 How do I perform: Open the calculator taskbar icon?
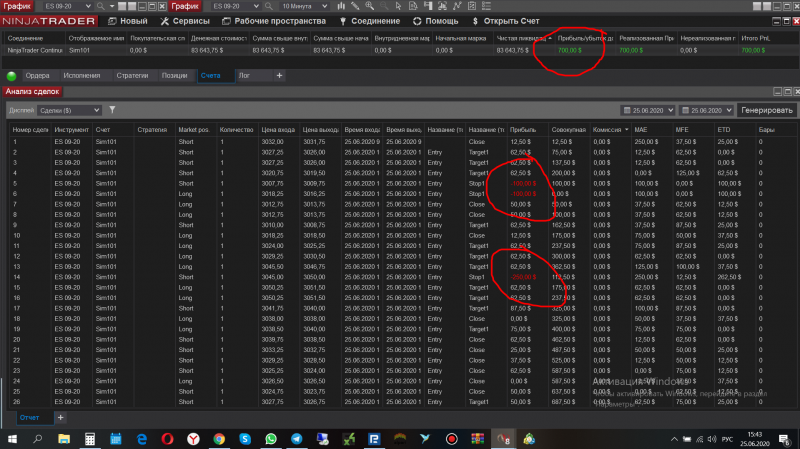(x=89, y=439)
